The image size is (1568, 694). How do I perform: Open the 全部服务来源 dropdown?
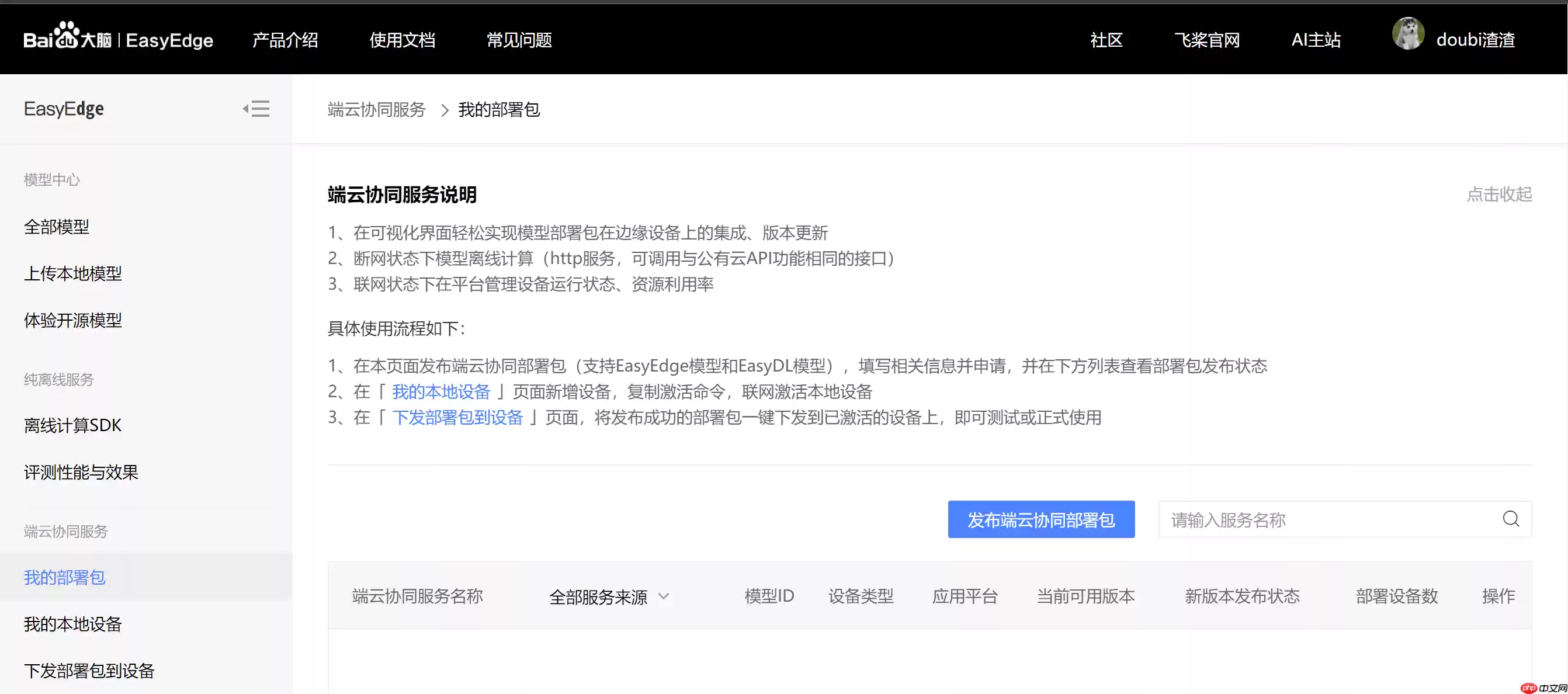[609, 596]
